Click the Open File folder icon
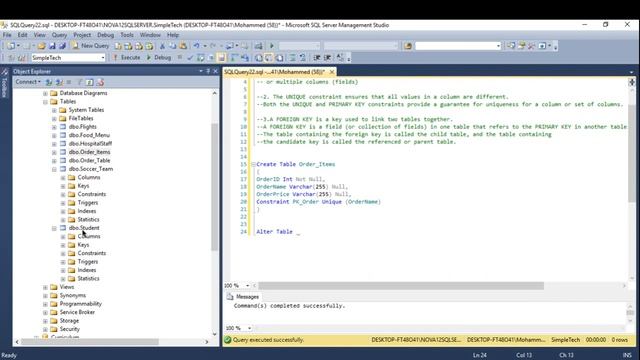 click(41, 46)
